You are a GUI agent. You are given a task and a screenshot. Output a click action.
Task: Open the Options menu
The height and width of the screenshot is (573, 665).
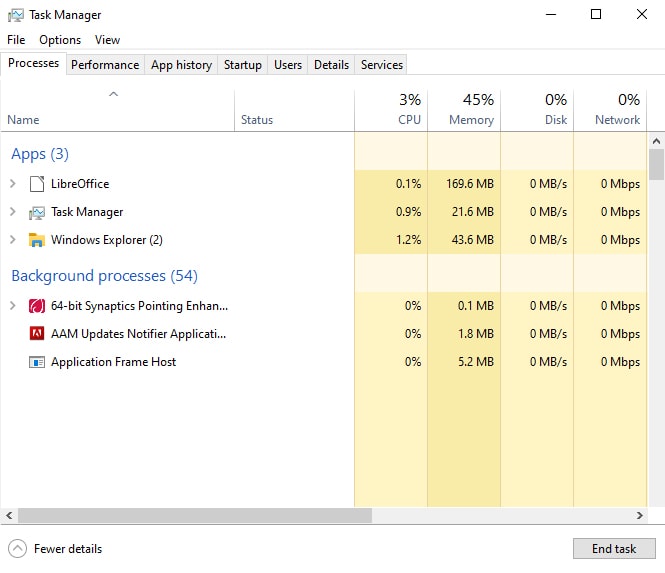[x=60, y=40]
